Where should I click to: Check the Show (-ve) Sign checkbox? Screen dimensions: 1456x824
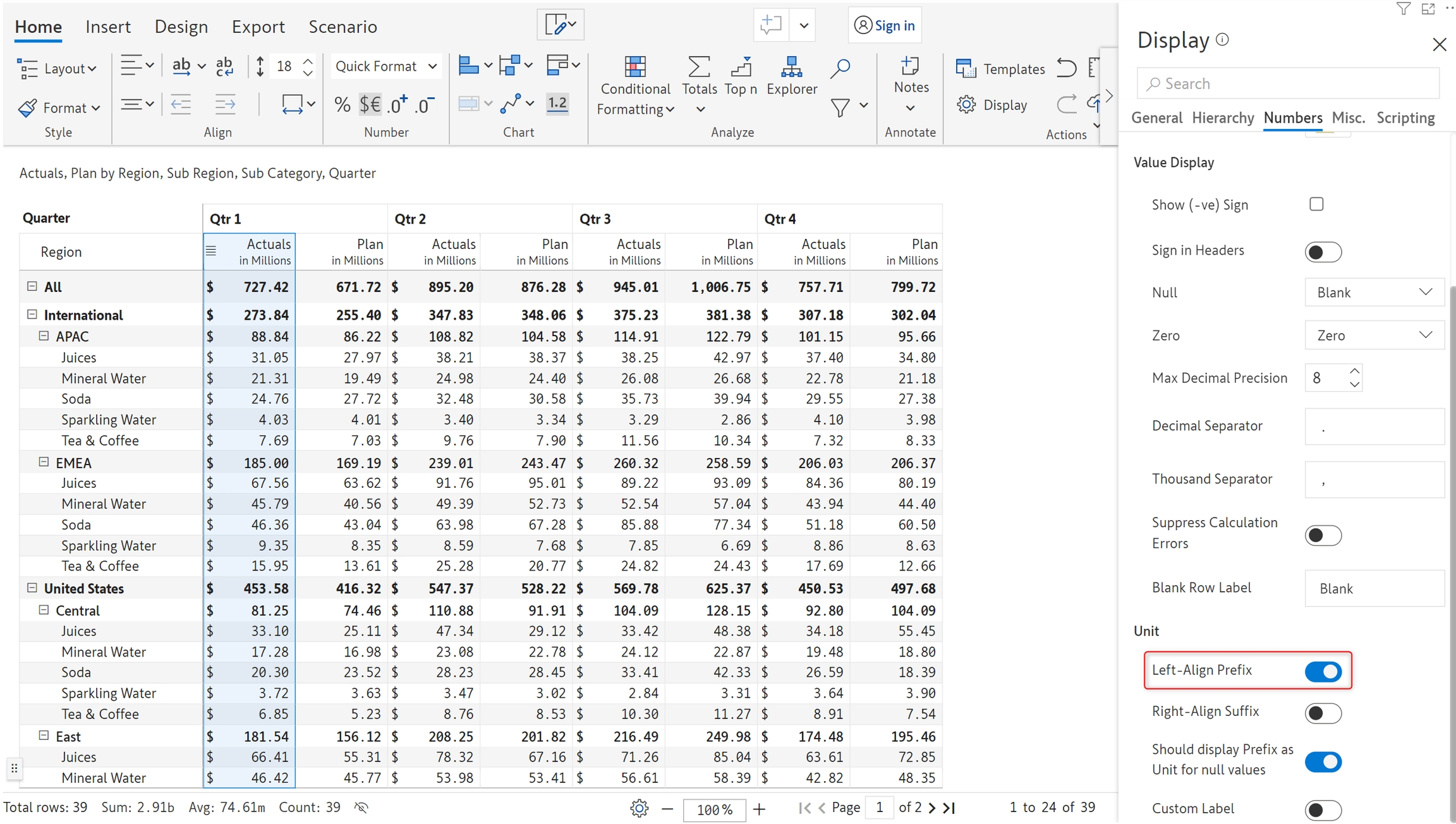point(1316,204)
